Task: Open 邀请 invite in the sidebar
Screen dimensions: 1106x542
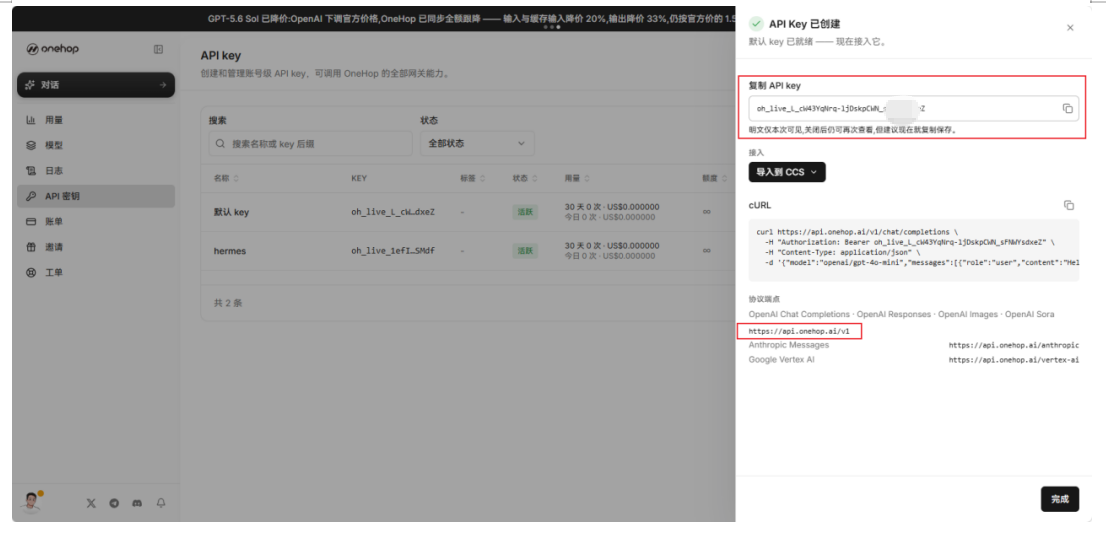Action: point(96,247)
